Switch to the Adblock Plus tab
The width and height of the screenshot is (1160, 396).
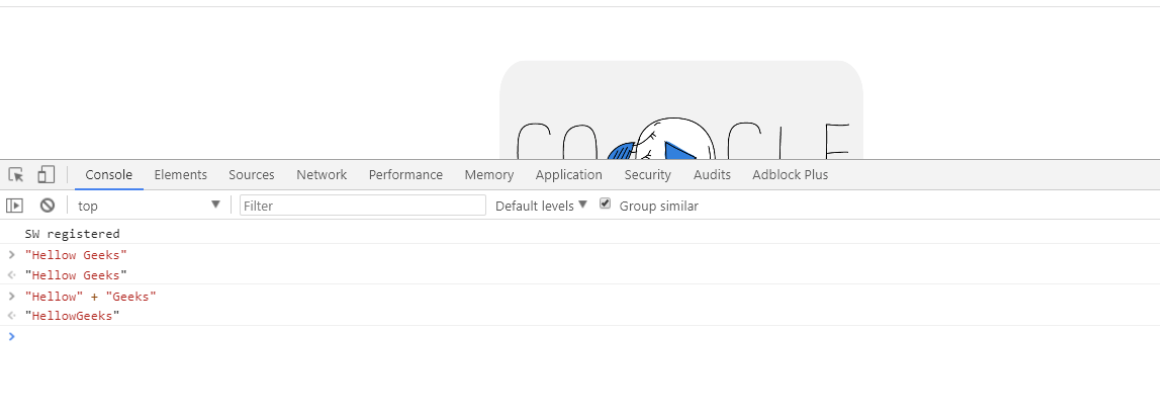tap(790, 175)
